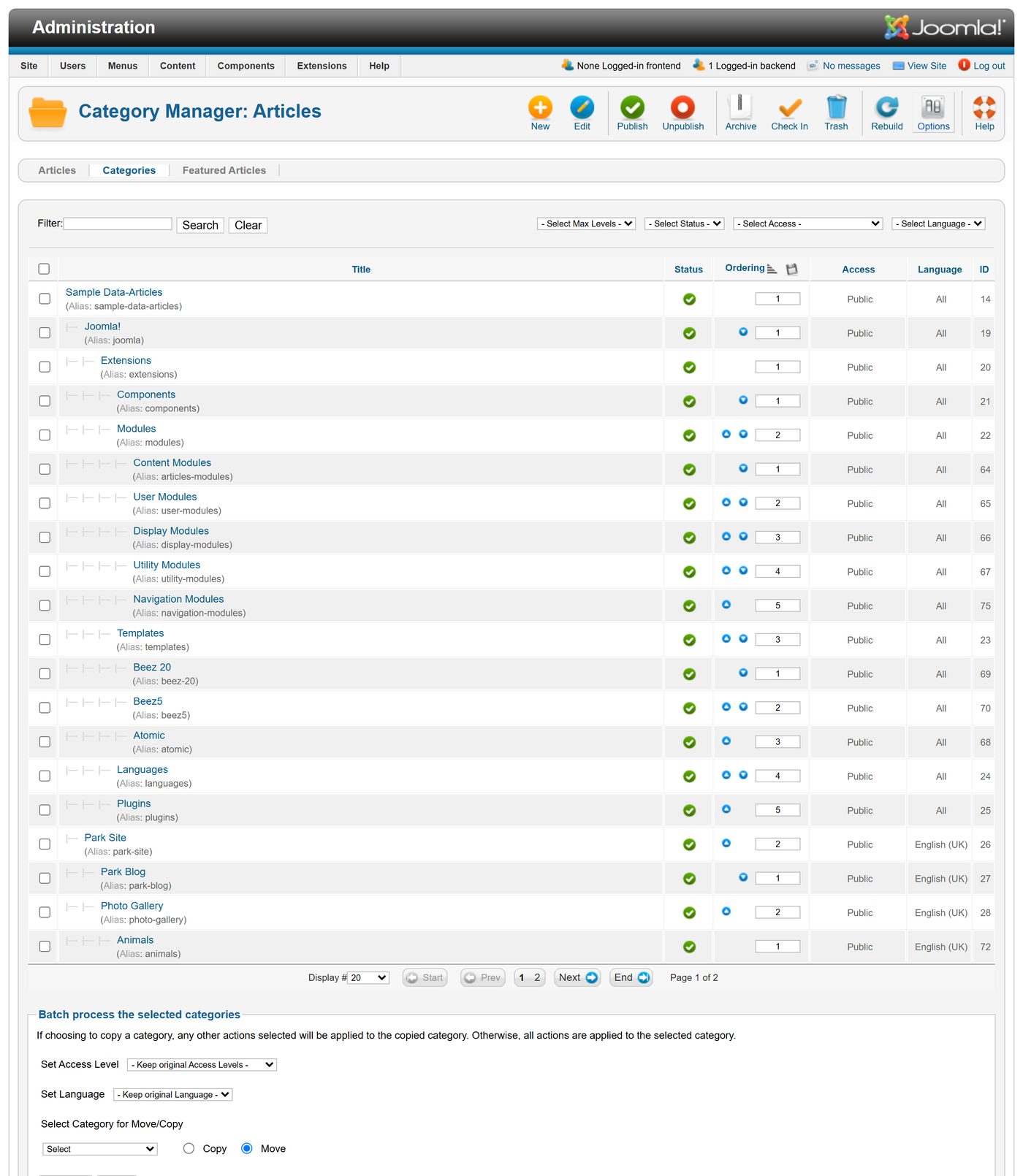The image size is (1023, 1176).
Task: Click the ascending sort icon beside Ordering
Action: tap(772, 269)
